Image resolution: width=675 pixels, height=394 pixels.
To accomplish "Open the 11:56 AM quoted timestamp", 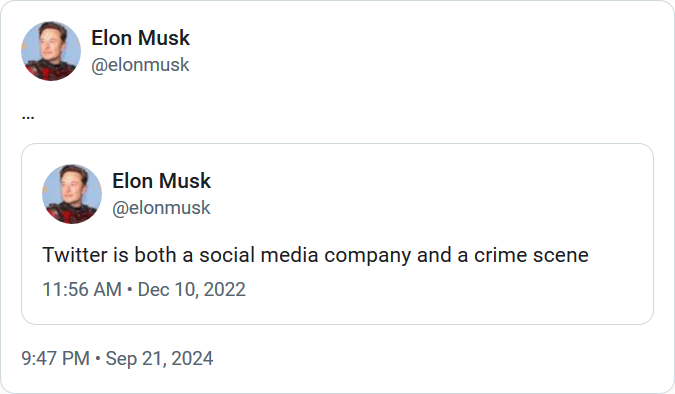I will [82, 289].
